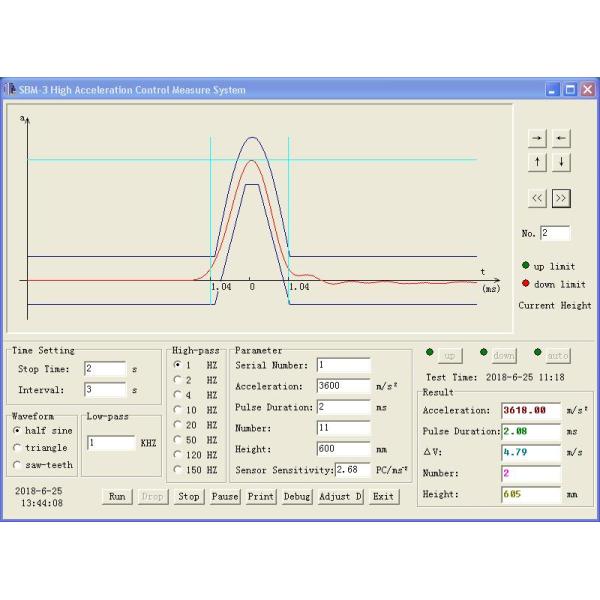
Task: Choose the triangle waveform radio button
Action: [x=18, y=447]
